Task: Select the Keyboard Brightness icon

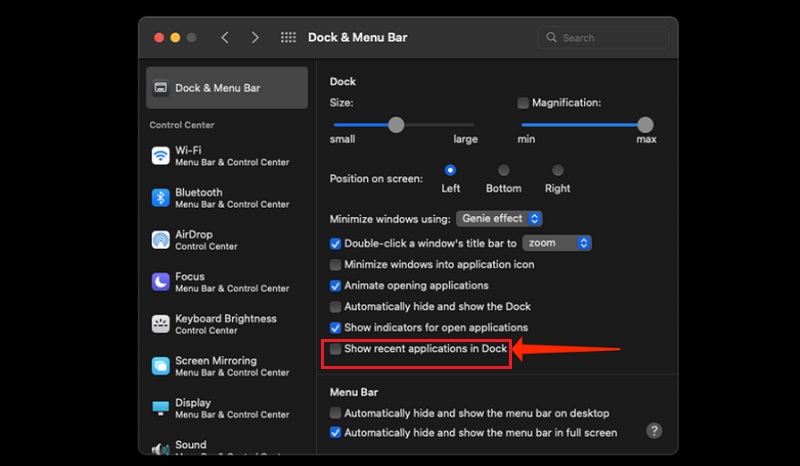Action: point(160,324)
